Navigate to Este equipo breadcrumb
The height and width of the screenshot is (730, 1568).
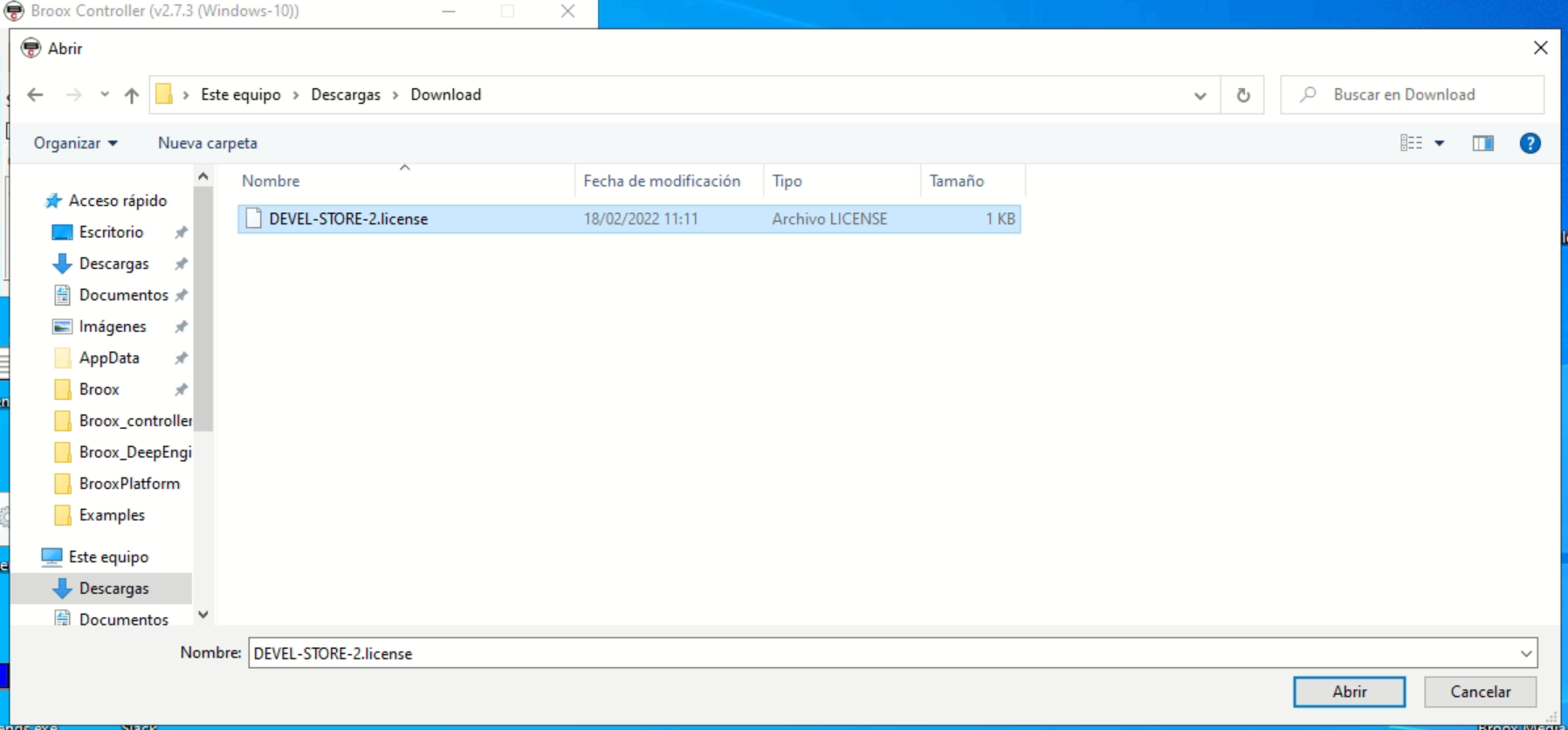point(241,94)
